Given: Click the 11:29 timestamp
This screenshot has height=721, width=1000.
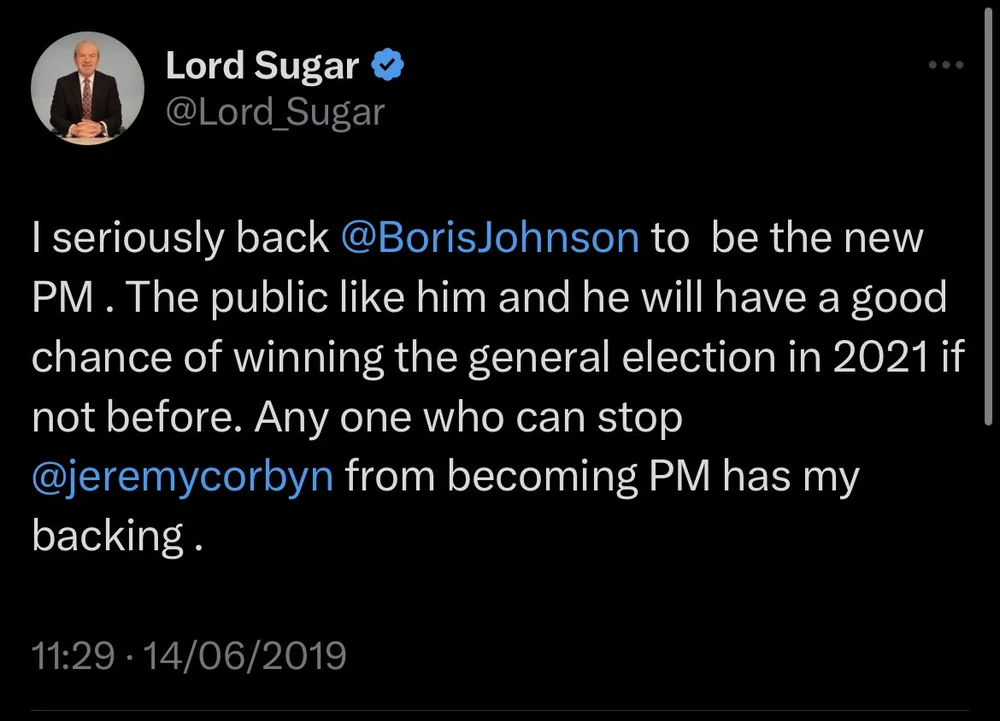Looking at the screenshot, I should [x=73, y=657].
